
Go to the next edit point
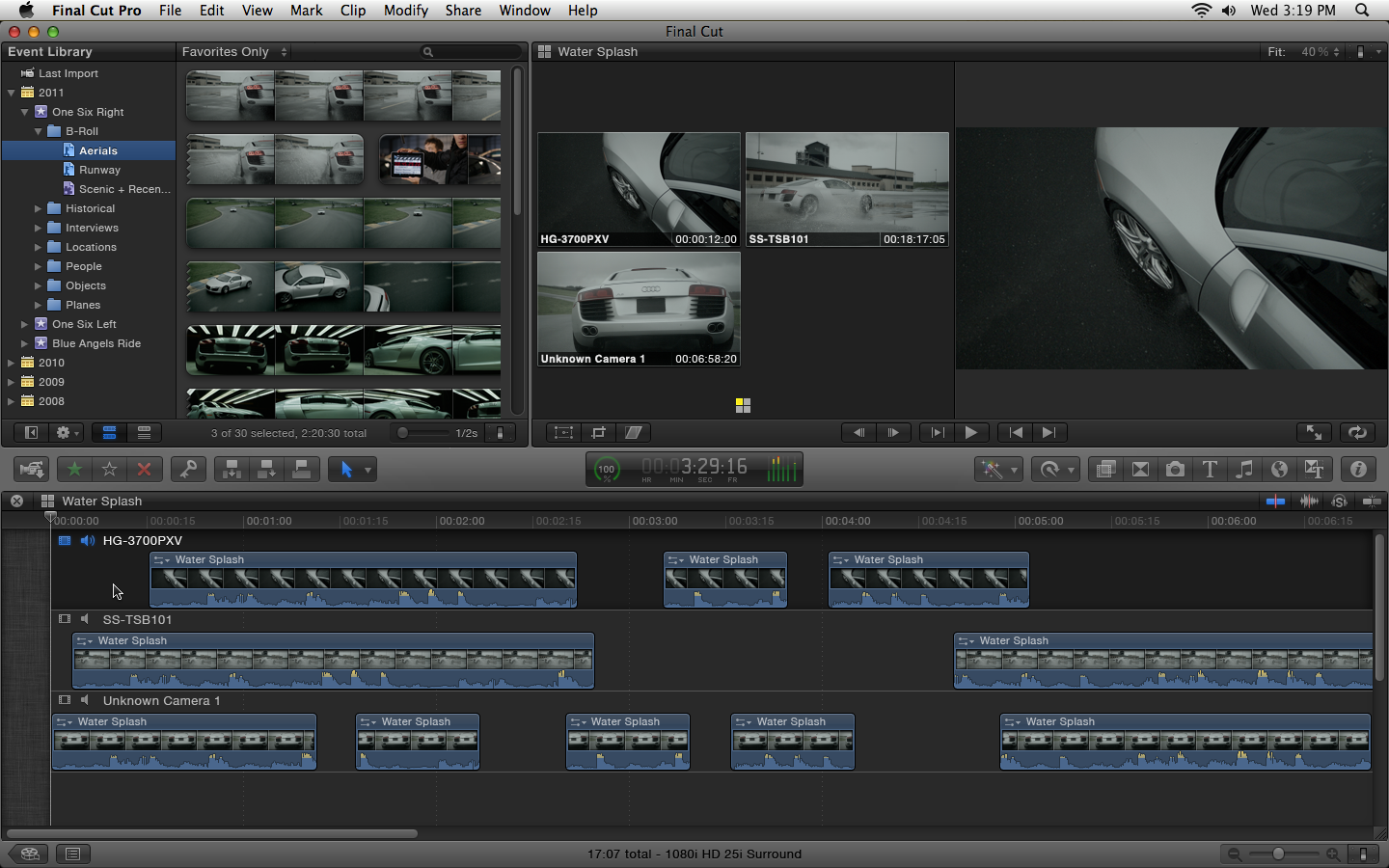click(1049, 433)
